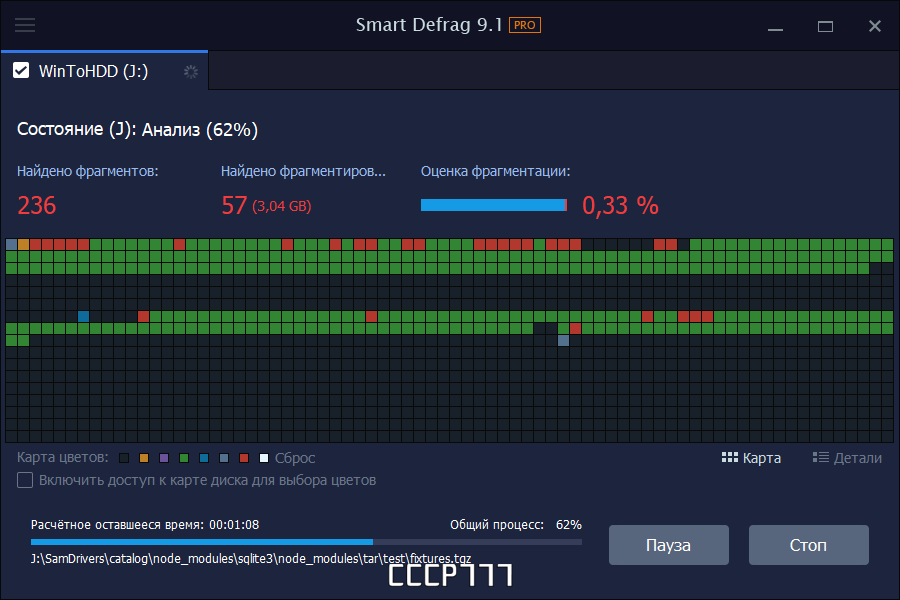This screenshot has height=600, width=900.
Task: Pick the white legend color swatch
Action: coord(264,458)
